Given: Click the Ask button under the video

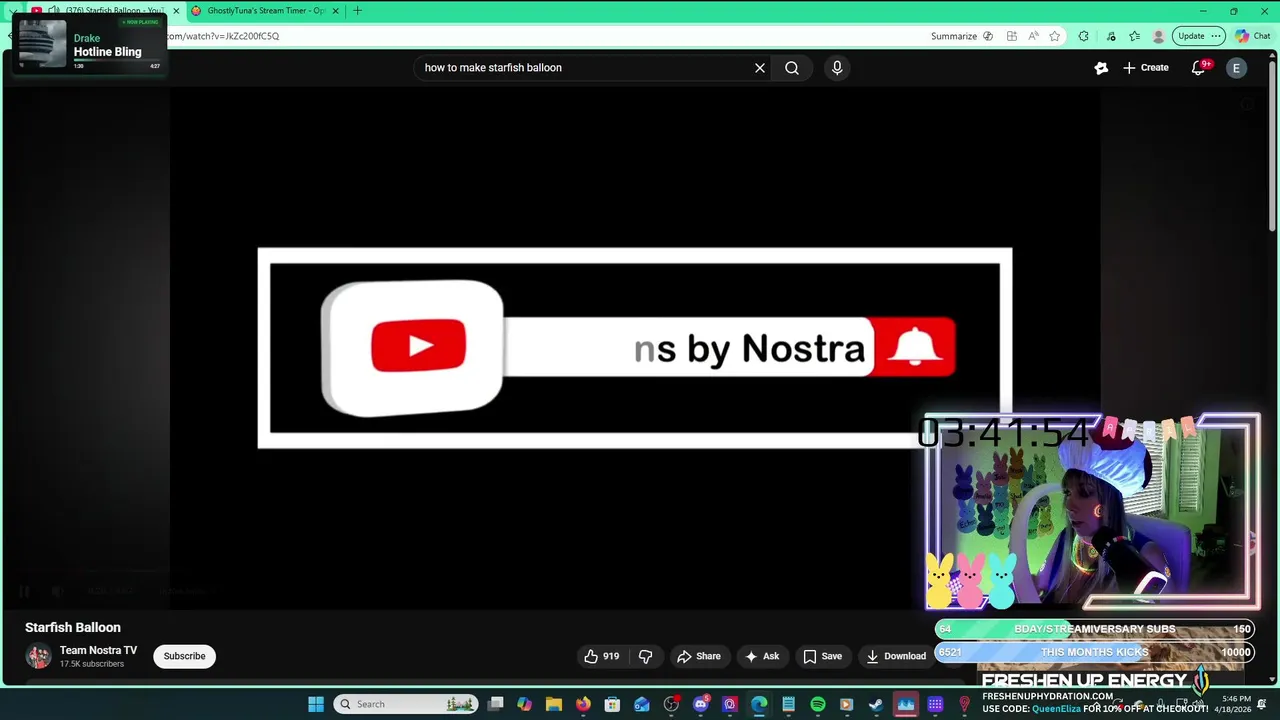Looking at the screenshot, I should pos(761,656).
